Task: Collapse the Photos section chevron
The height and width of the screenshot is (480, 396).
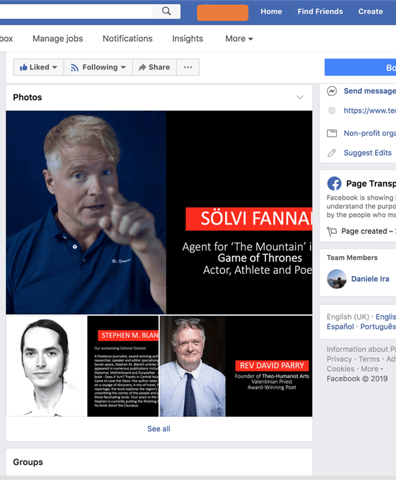Action: 300,97
